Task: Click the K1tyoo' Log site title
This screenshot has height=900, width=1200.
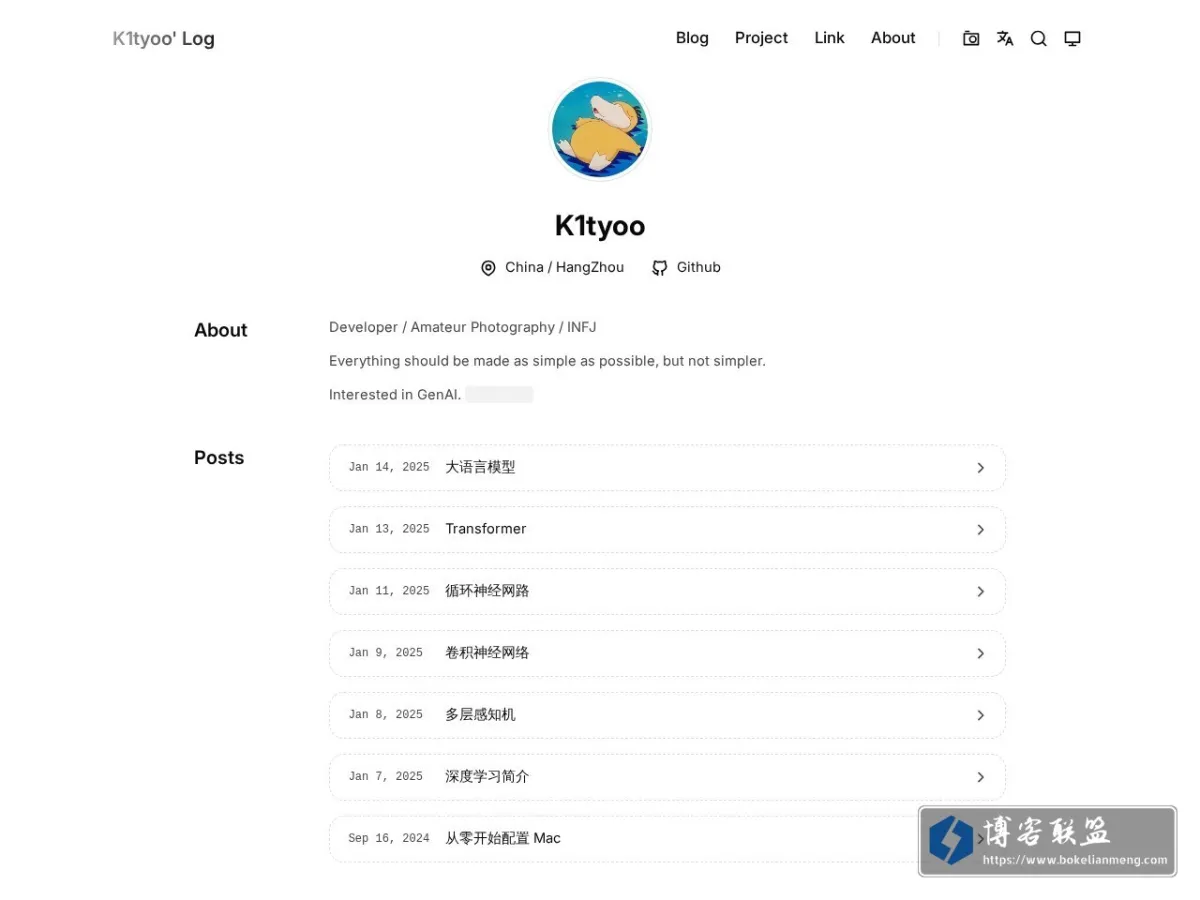Action: pos(163,39)
